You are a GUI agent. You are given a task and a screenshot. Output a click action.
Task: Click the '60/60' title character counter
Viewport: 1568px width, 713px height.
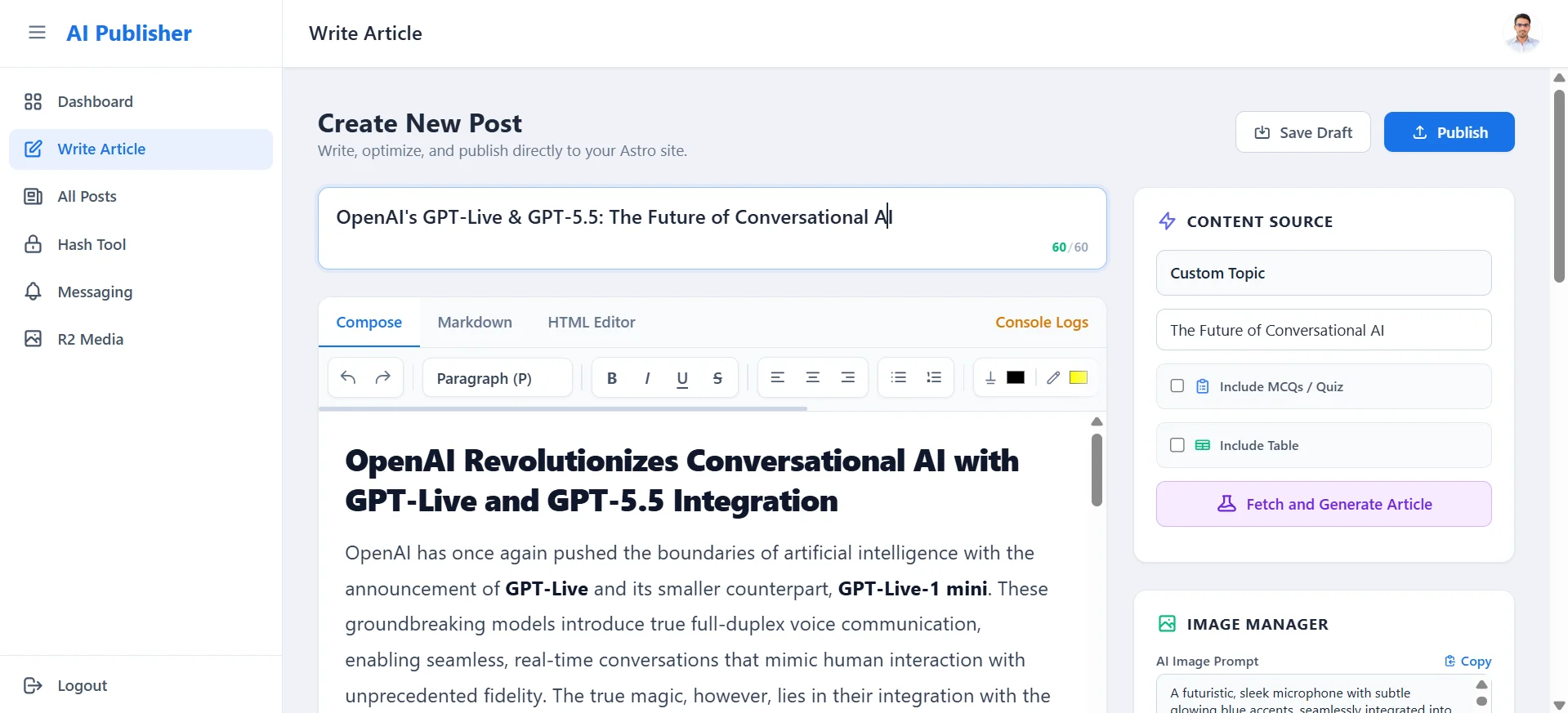click(x=1070, y=247)
